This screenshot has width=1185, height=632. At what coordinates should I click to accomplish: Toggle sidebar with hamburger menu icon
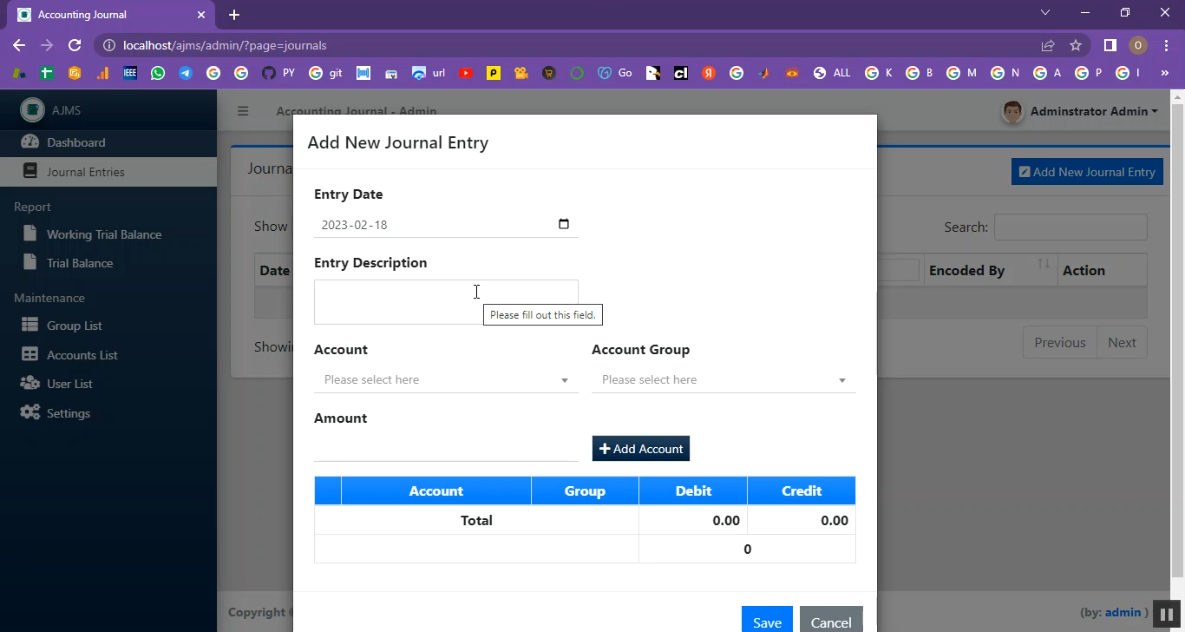point(243,111)
